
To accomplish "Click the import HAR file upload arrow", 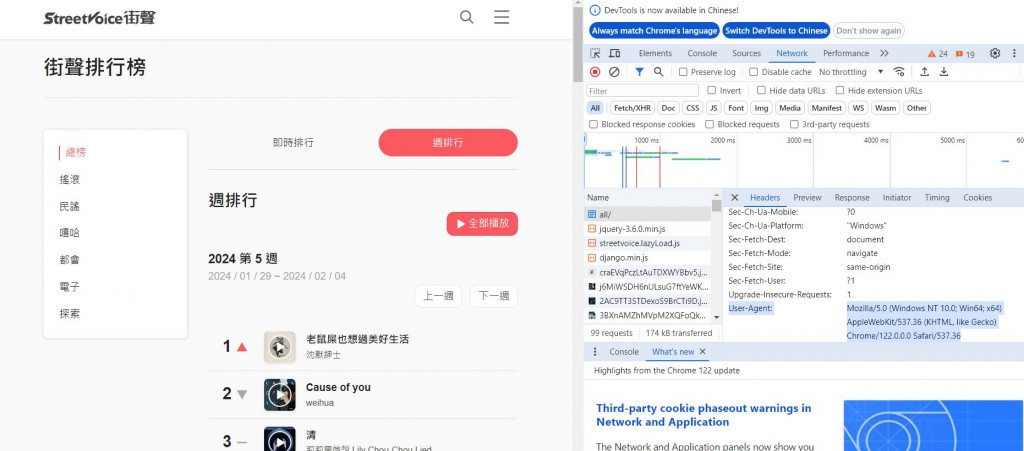I will point(925,72).
